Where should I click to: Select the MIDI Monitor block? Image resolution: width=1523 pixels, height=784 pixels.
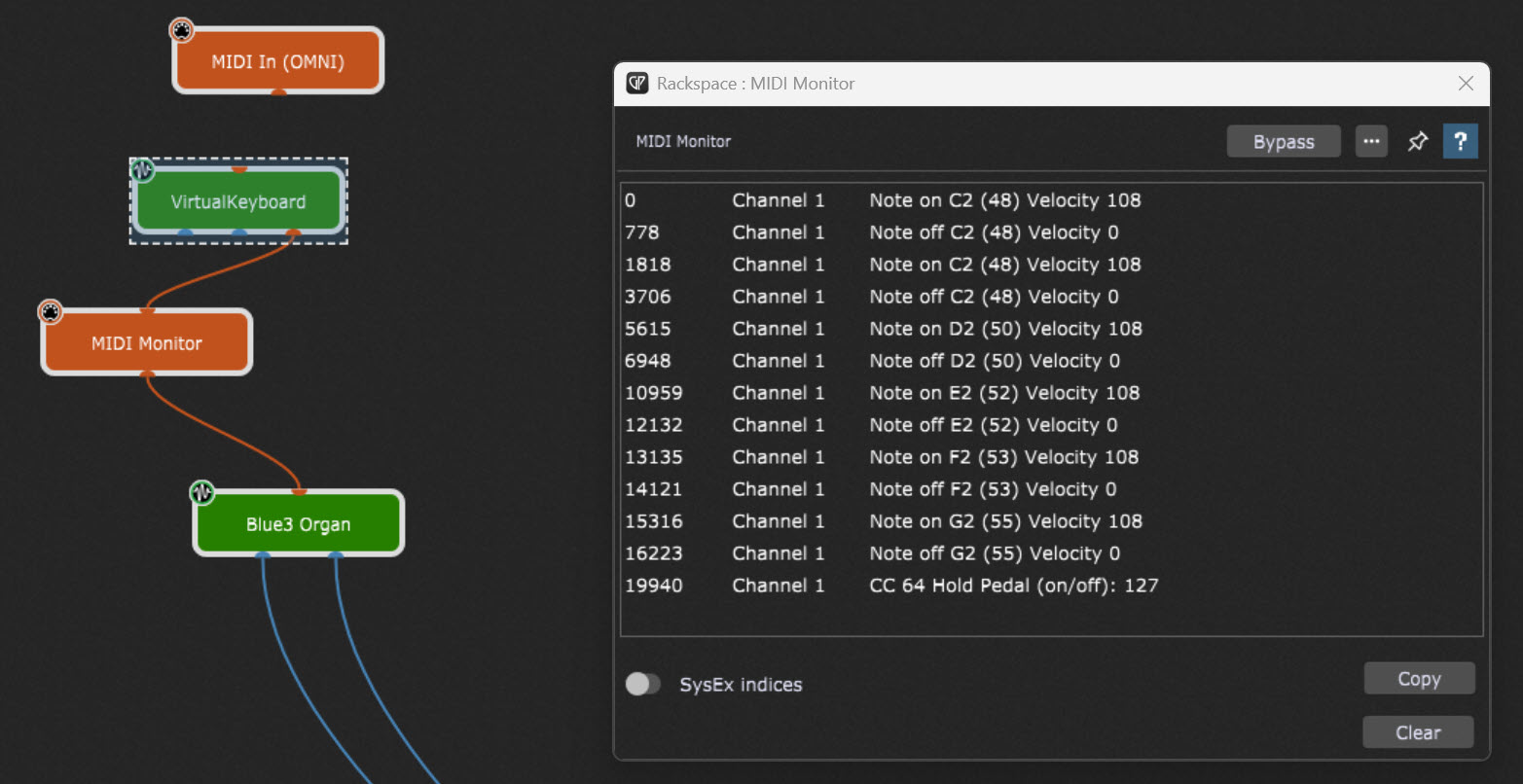147,343
